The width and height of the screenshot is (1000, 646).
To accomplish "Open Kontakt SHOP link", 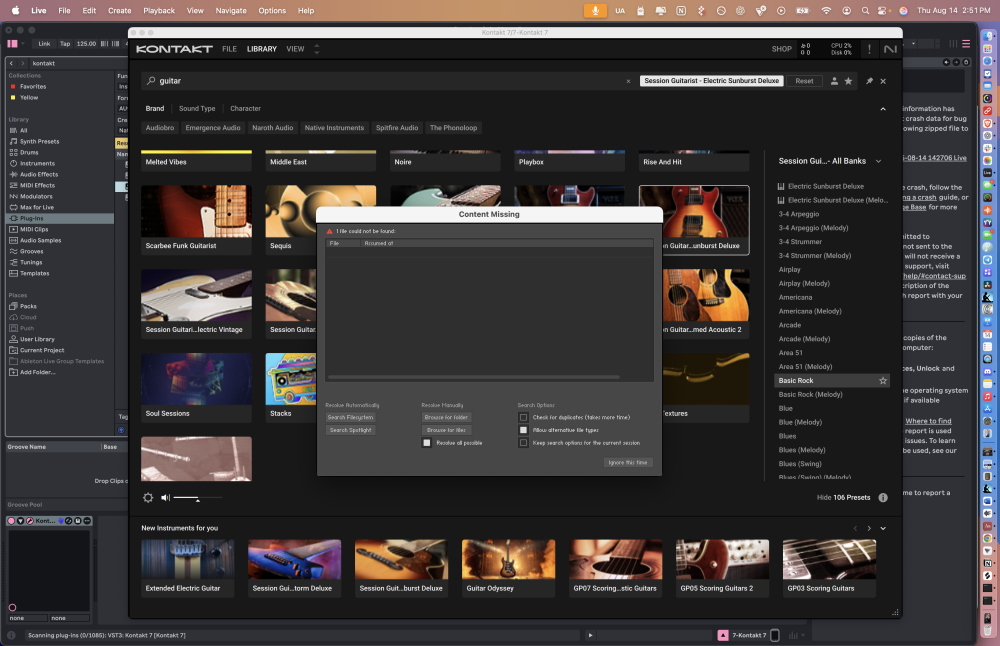I will pyautogui.click(x=781, y=49).
